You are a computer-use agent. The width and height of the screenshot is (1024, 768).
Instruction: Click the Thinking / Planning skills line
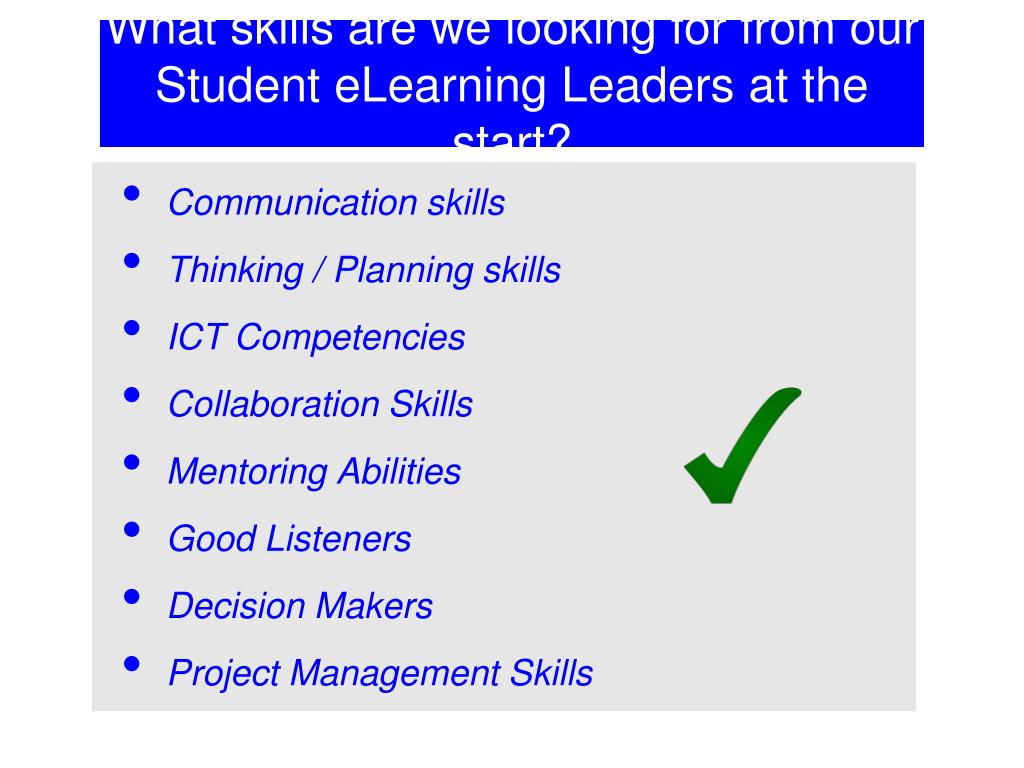364,270
